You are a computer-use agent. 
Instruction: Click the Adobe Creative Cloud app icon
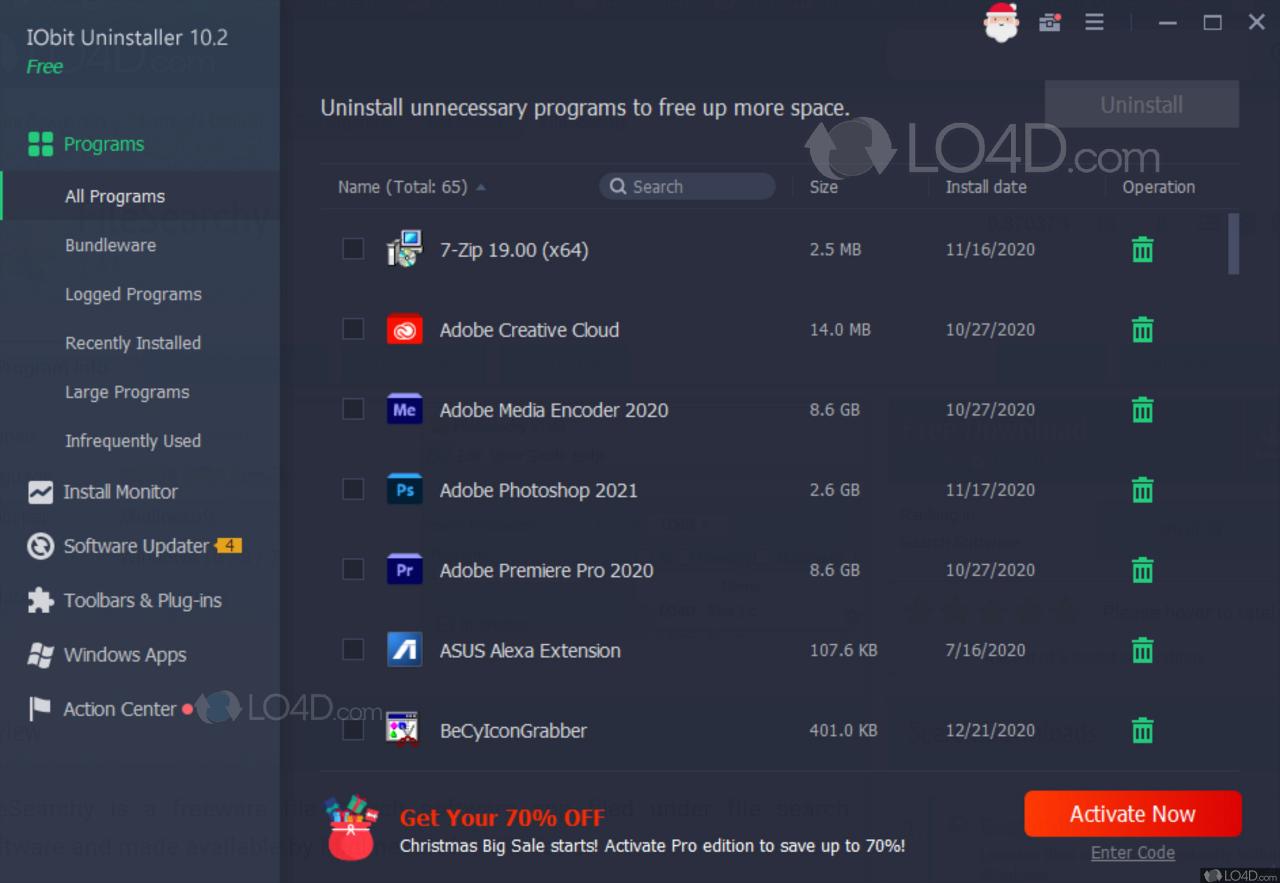(x=405, y=329)
